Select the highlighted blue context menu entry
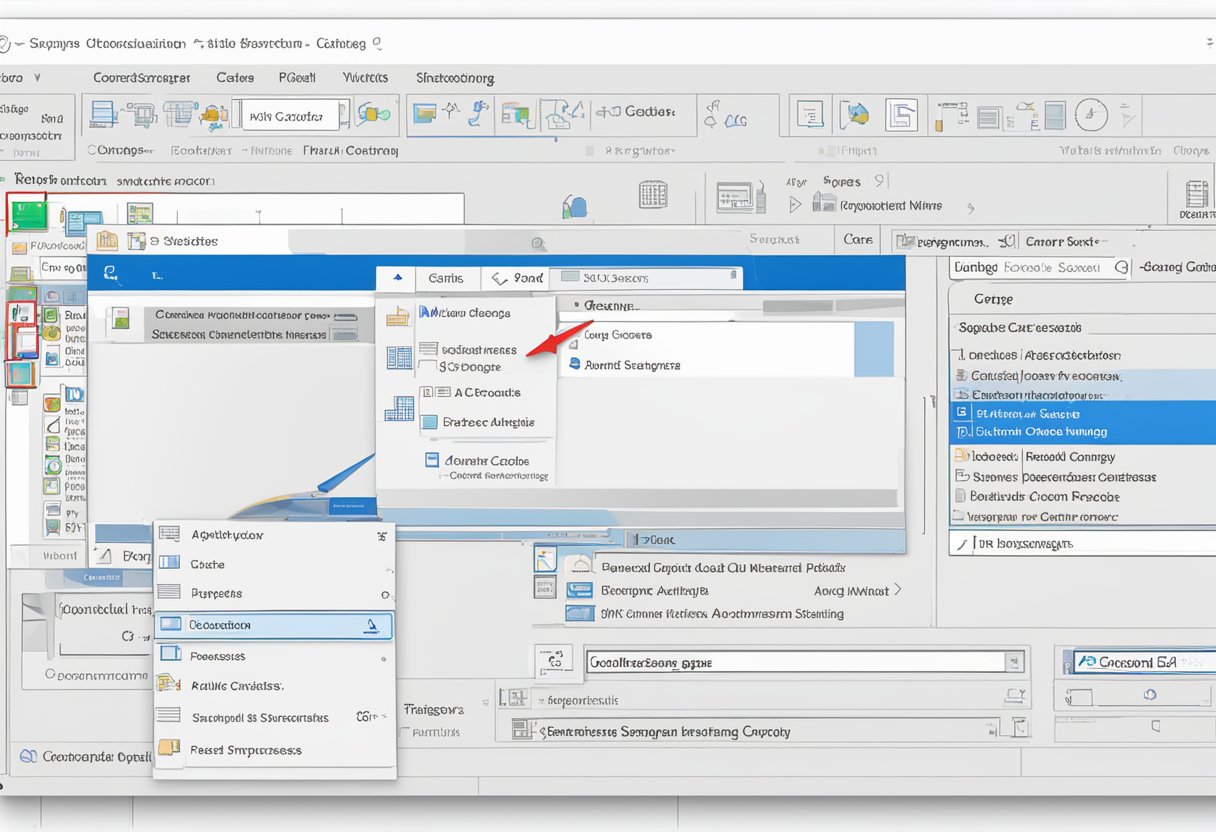1216x832 pixels. (273, 625)
